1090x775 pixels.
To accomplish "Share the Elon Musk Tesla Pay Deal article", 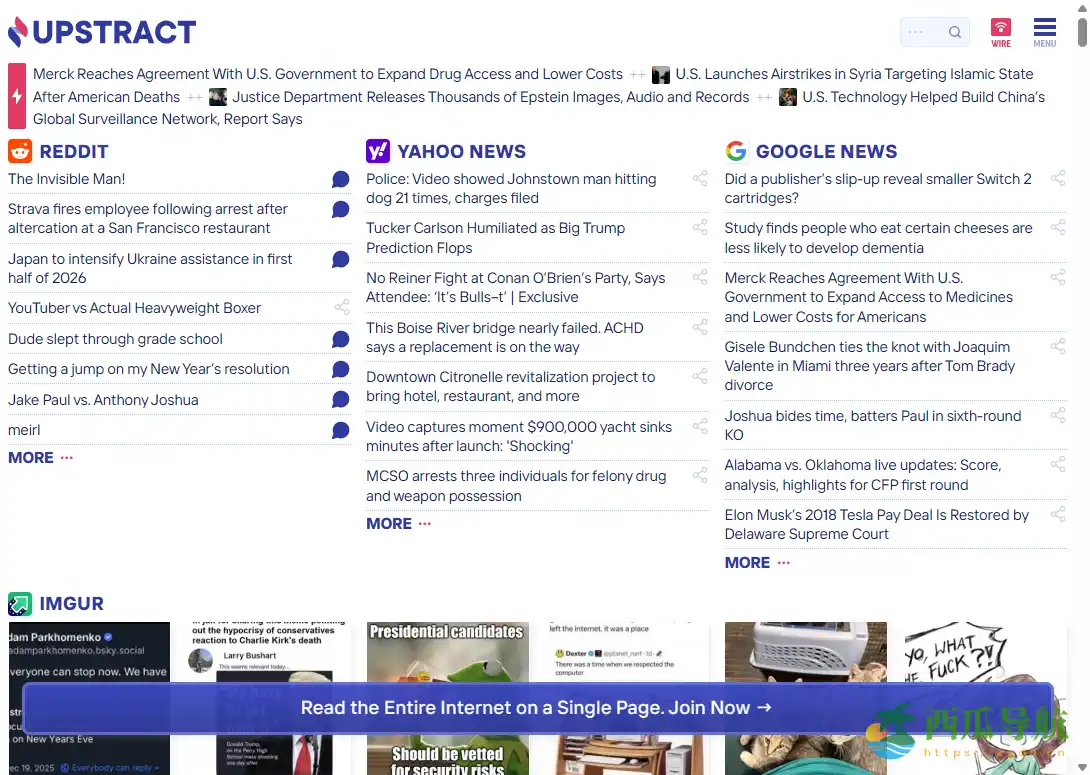I will (1058, 515).
